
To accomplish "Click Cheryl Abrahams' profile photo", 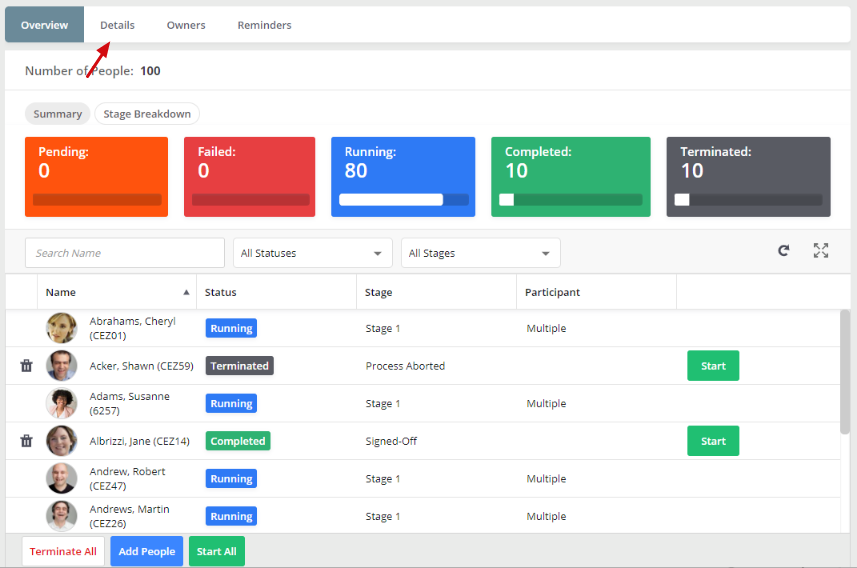I will 61,328.
